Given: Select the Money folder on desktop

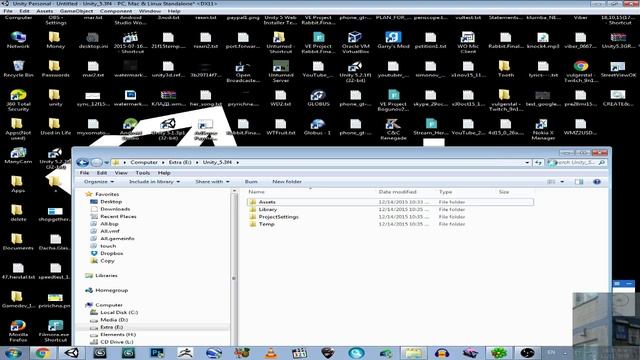Looking at the screenshot, I should point(56,40).
